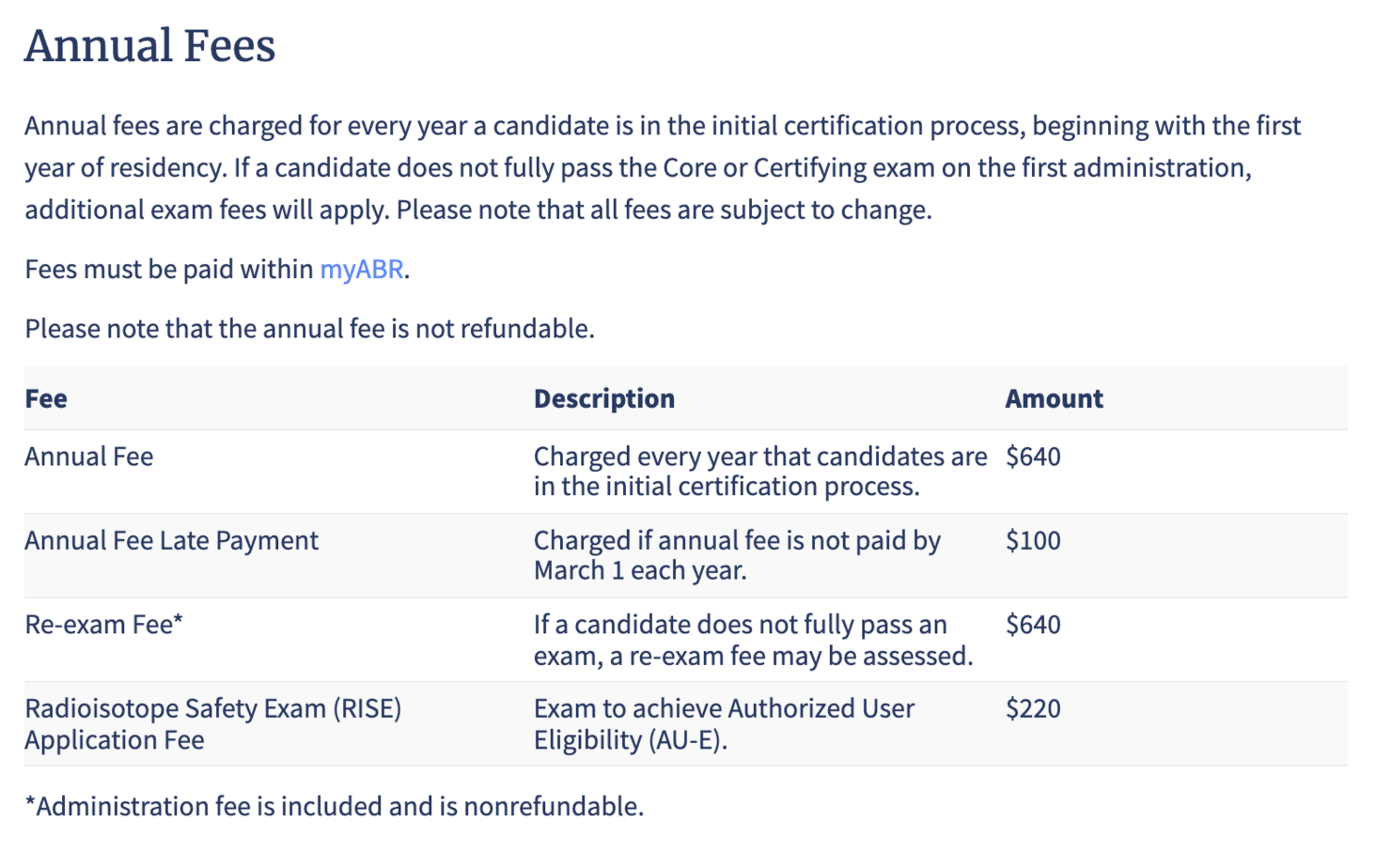Image resolution: width=1376 pixels, height=868 pixels.
Task: Select the Re-exam Fee* row label
Action: pos(103,625)
